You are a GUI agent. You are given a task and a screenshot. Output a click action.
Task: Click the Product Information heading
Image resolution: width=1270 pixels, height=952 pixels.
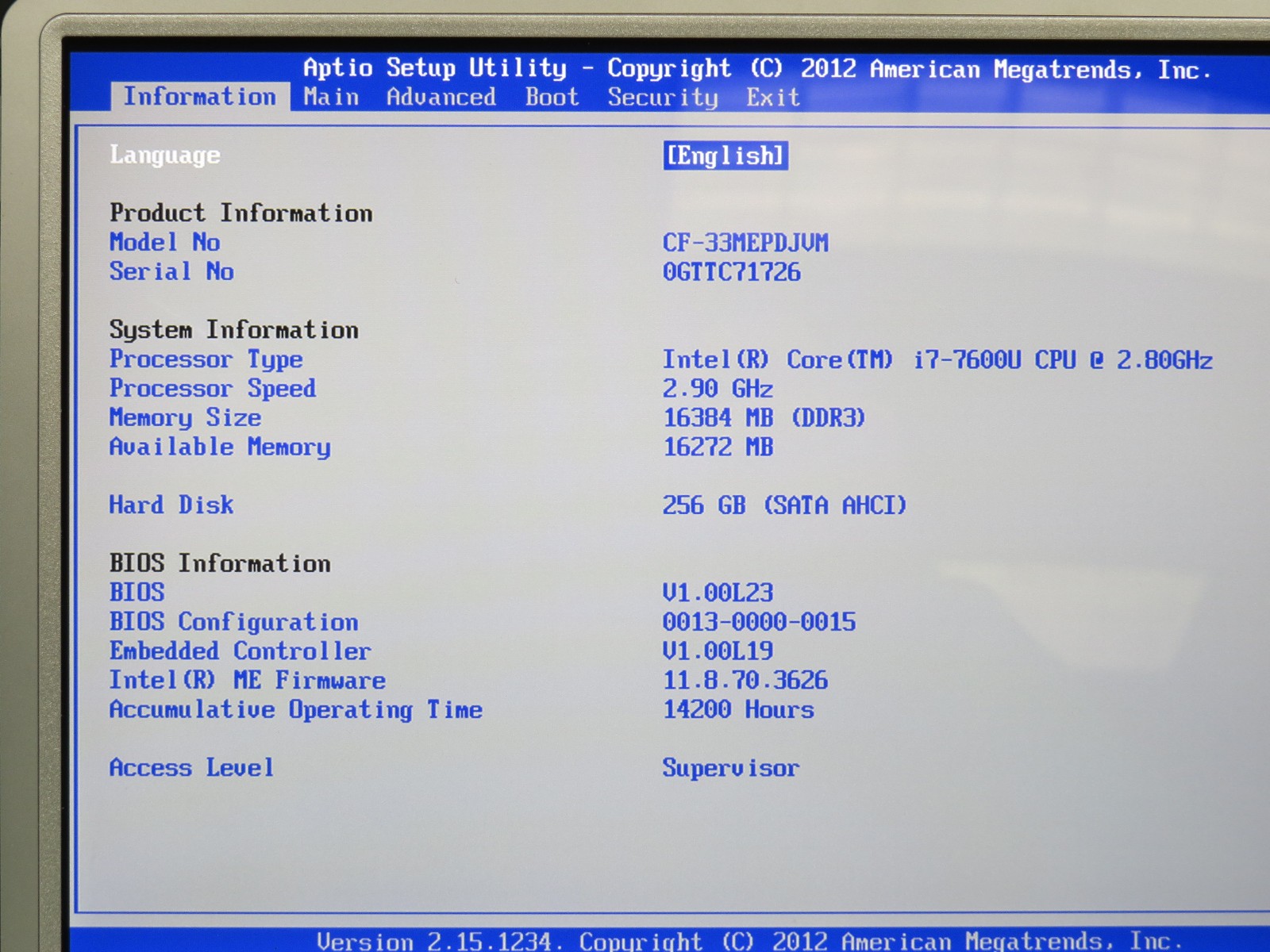(x=241, y=213)
